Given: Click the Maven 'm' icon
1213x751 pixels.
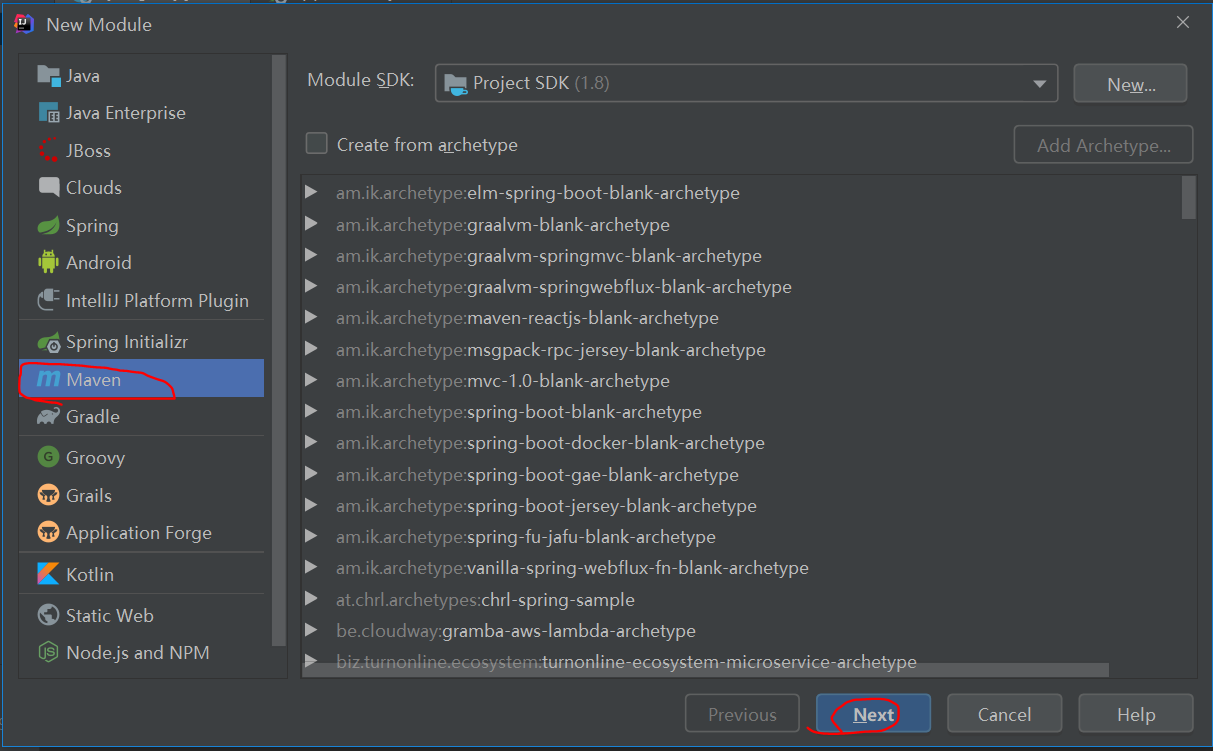Looking at the screenshot, I should point(49,379).
